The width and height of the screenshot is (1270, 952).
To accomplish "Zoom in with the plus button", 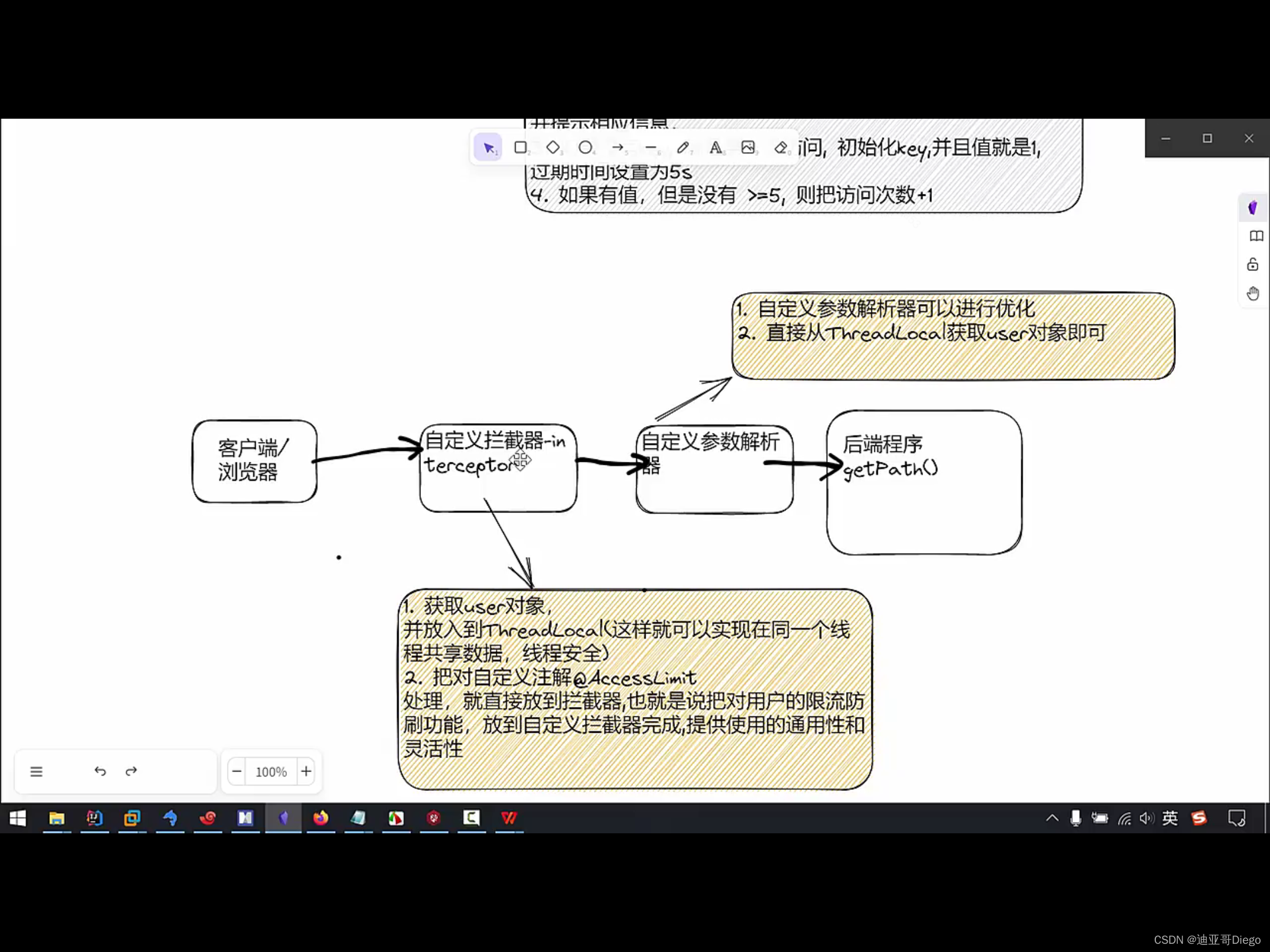I will click(x=306, y=771).
